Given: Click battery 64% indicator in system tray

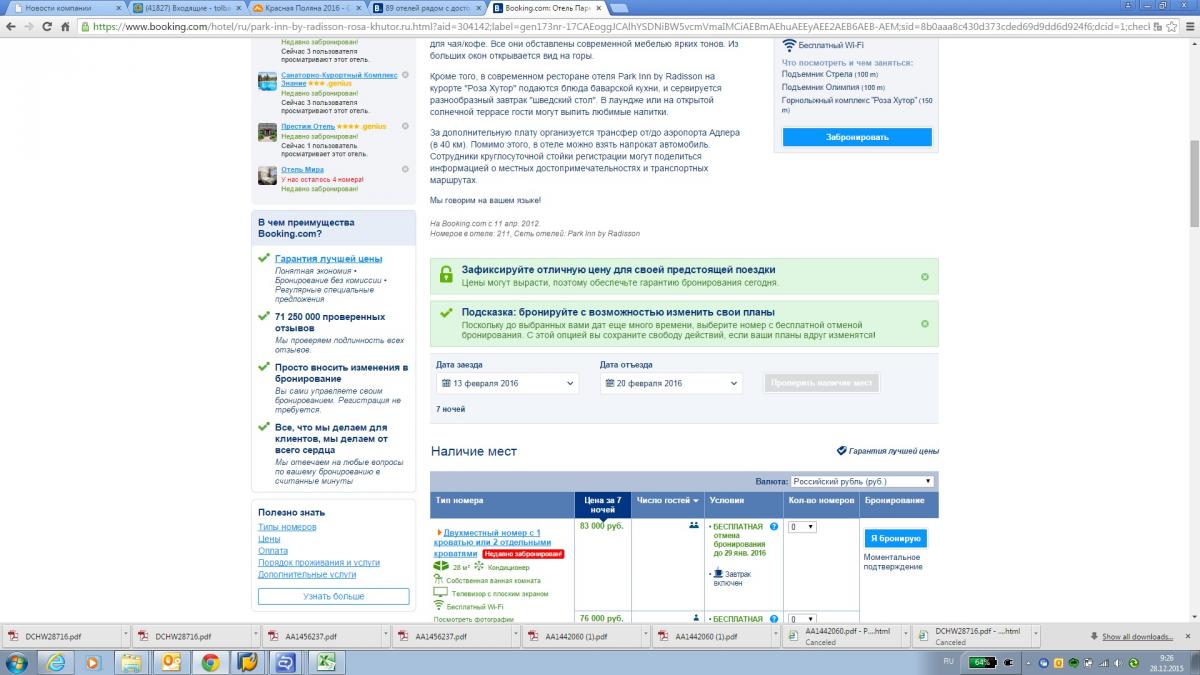Looking at the screenshot, I should point(983,662).
